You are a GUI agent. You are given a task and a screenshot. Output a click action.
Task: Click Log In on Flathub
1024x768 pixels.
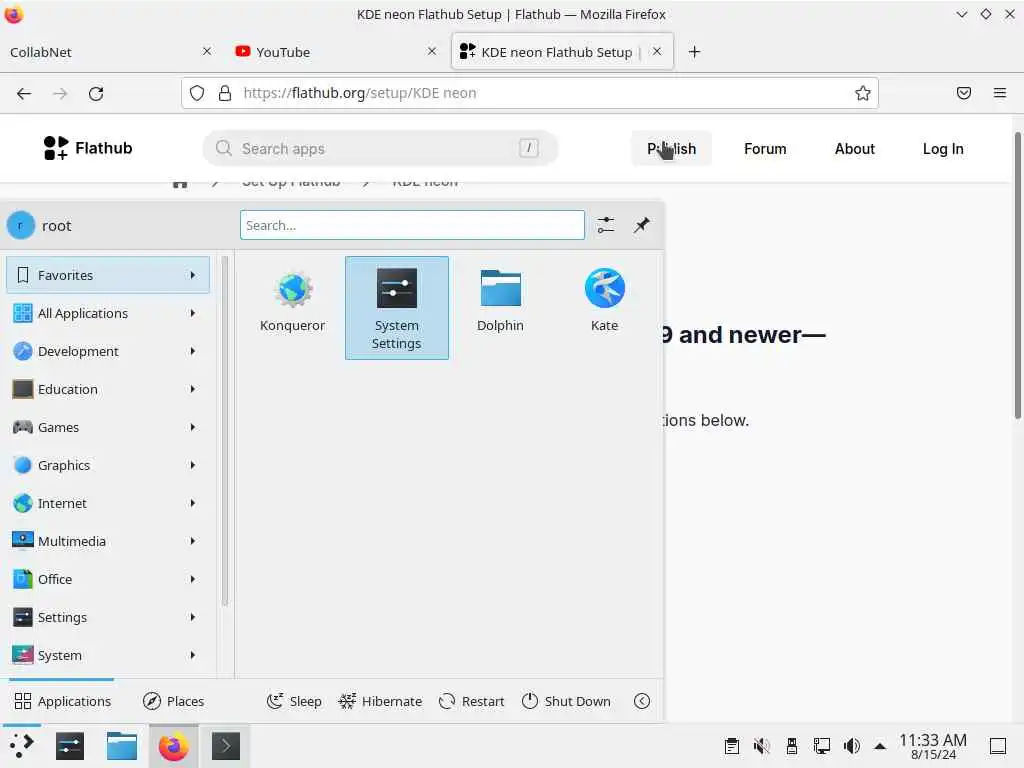[x=942, y=148]
